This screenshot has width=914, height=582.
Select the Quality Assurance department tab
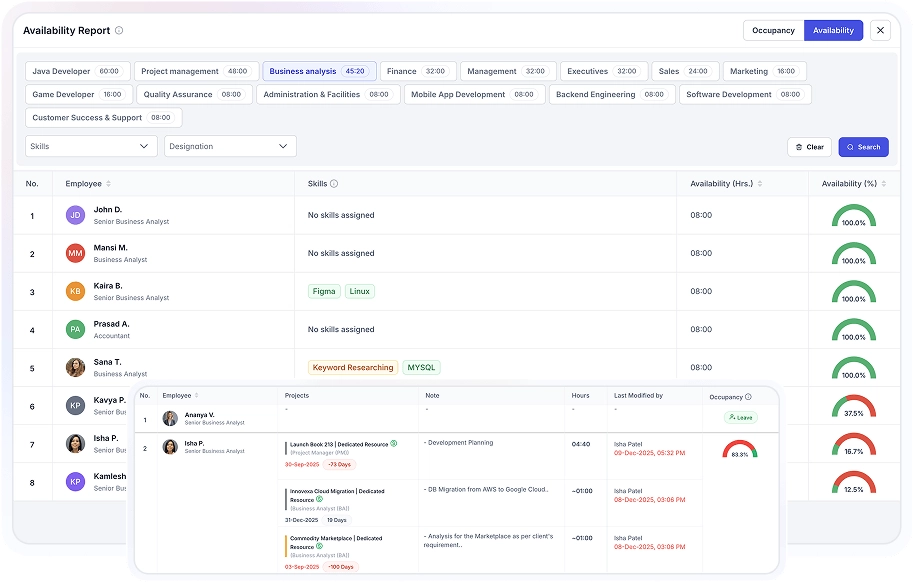(x=194, y=95)
